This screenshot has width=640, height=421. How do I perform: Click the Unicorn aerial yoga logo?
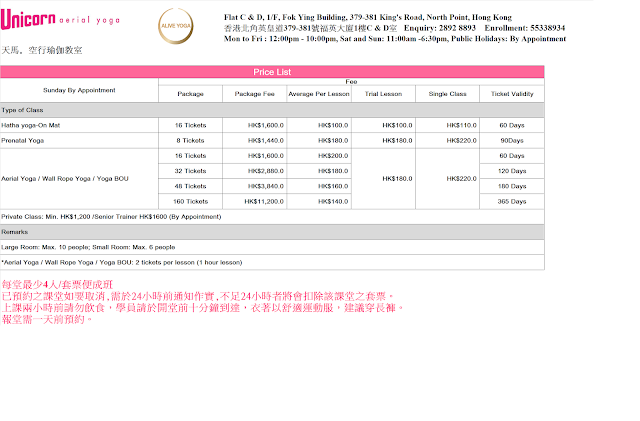(x=60, y=19)
